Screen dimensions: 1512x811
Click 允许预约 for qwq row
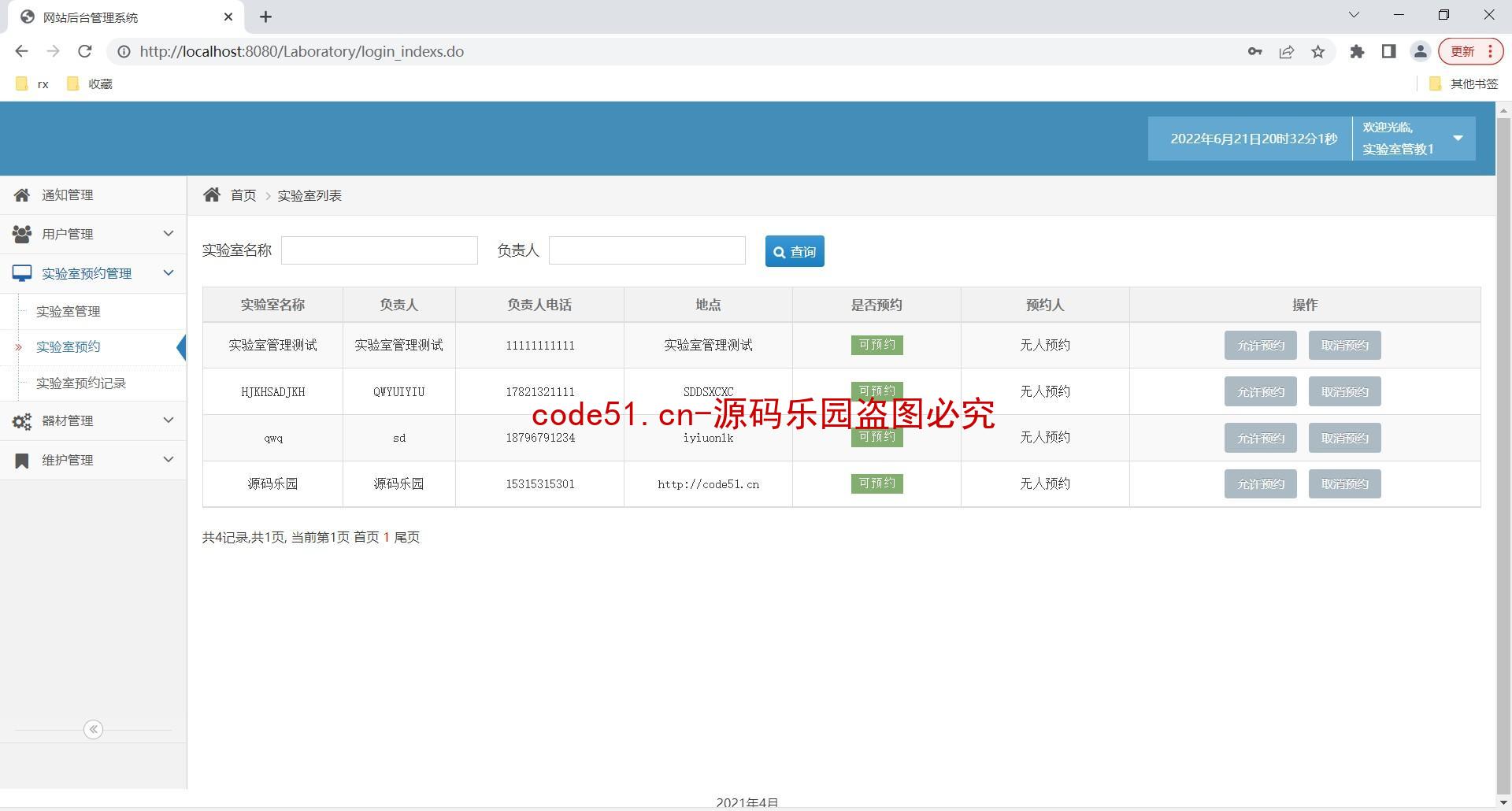coord(1260,439)
